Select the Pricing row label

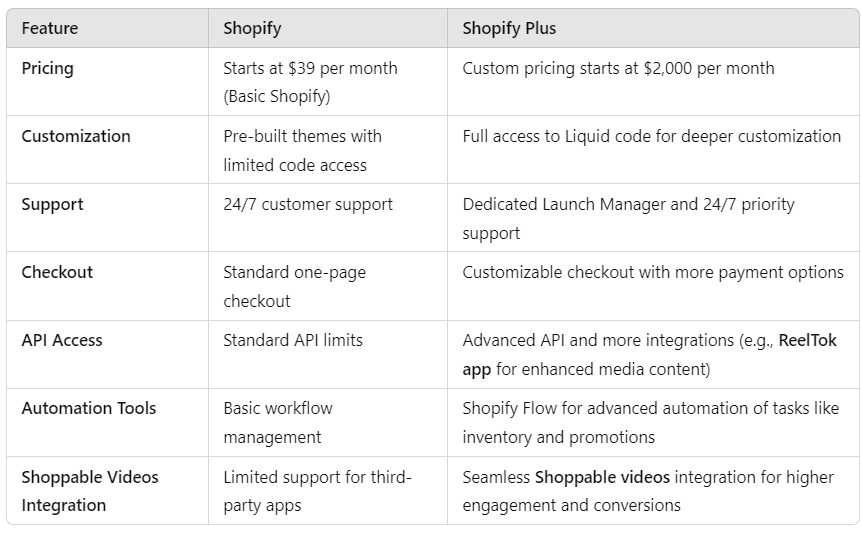[x=47, y=69]
